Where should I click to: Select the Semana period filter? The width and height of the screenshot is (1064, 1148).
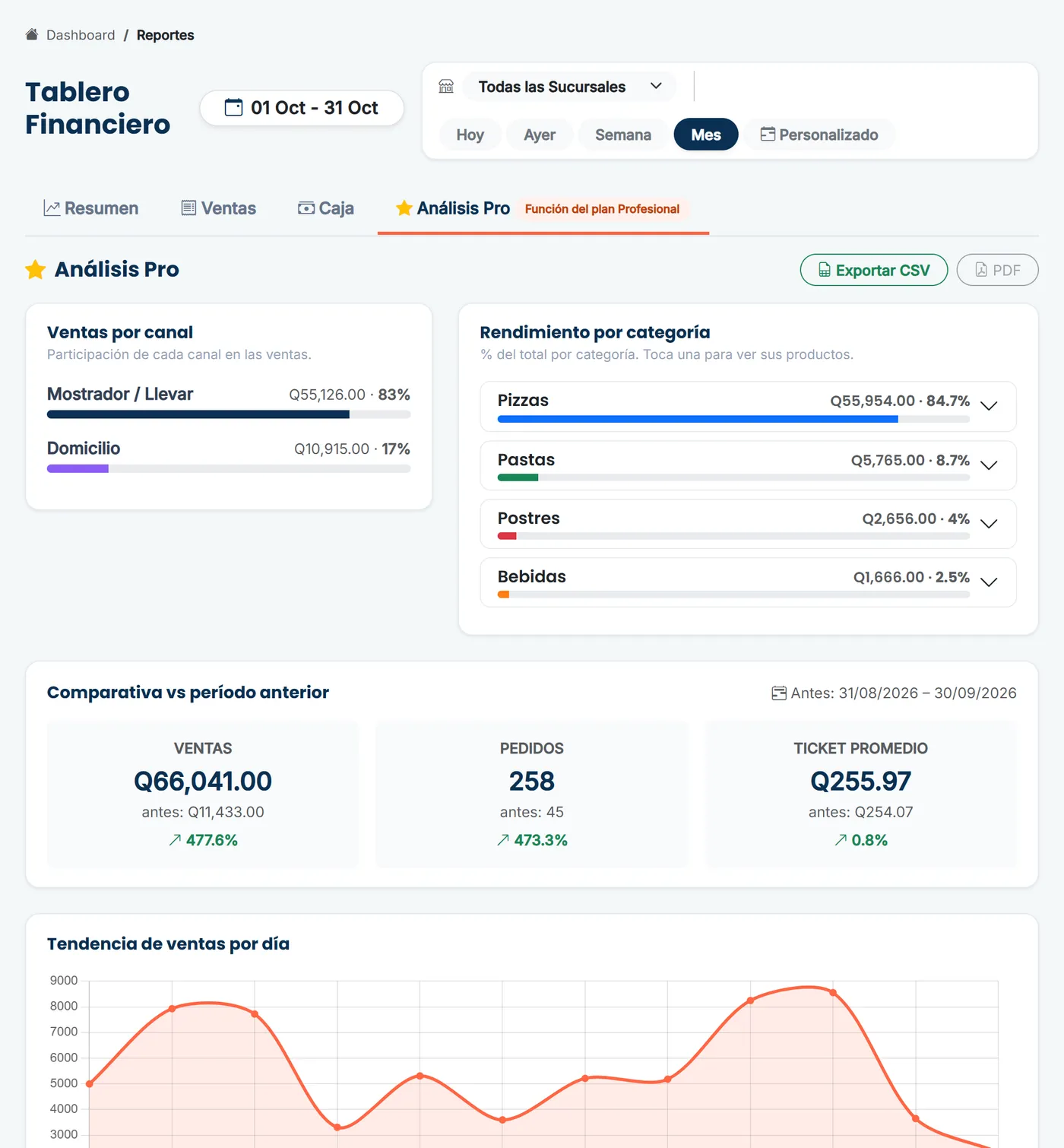click(x=623, y=135)
